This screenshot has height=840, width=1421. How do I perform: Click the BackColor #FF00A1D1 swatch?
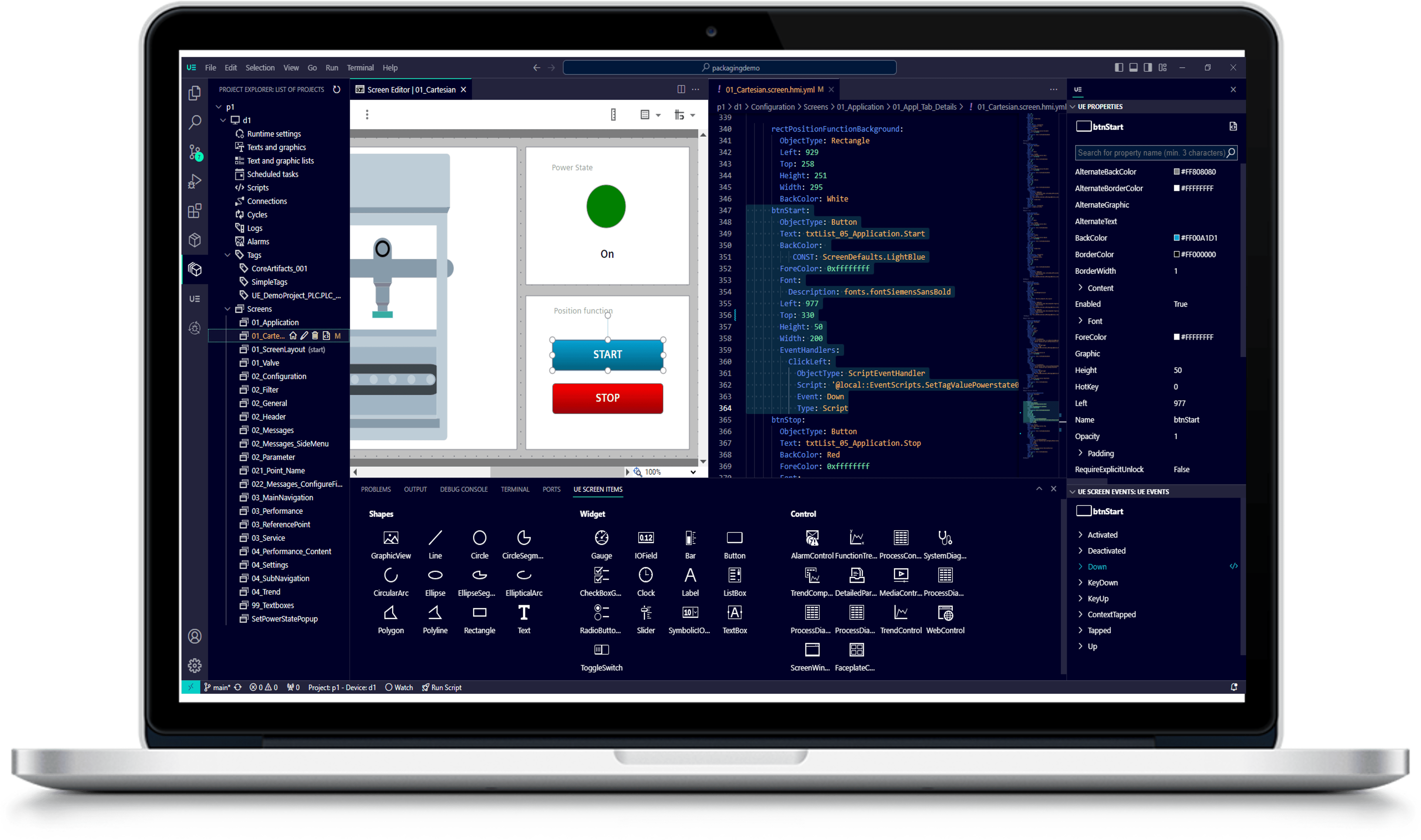click(1177, 238)
